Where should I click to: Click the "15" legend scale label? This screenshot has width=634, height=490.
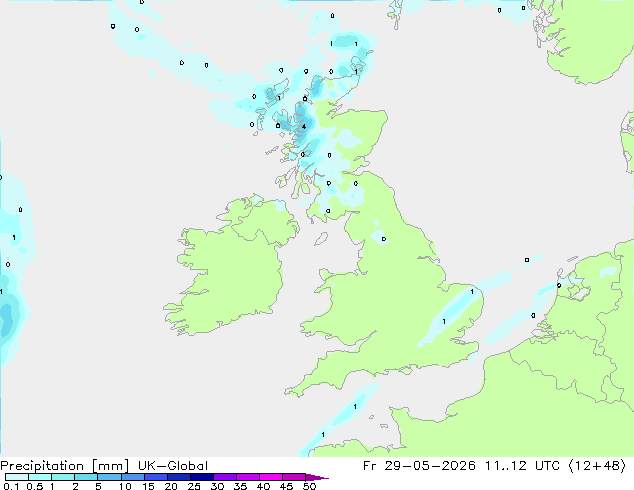click(148, 486)
